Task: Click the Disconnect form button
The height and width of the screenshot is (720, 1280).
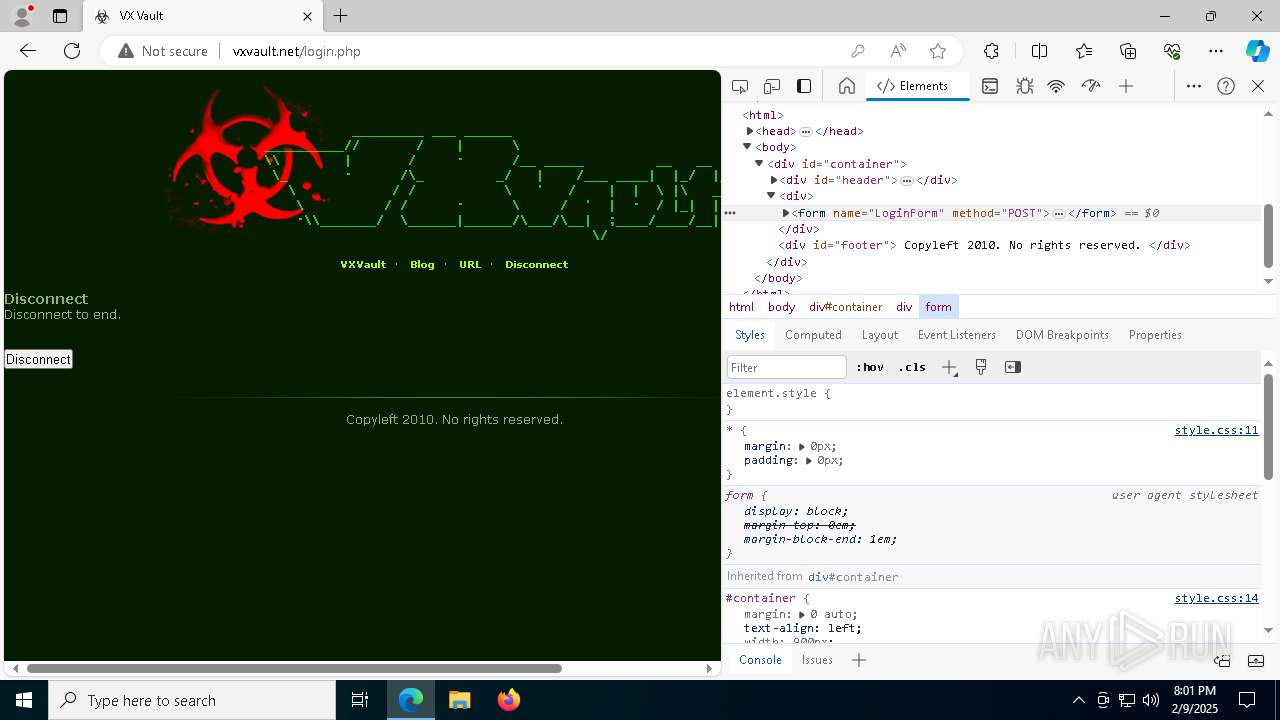Action: 39,359
